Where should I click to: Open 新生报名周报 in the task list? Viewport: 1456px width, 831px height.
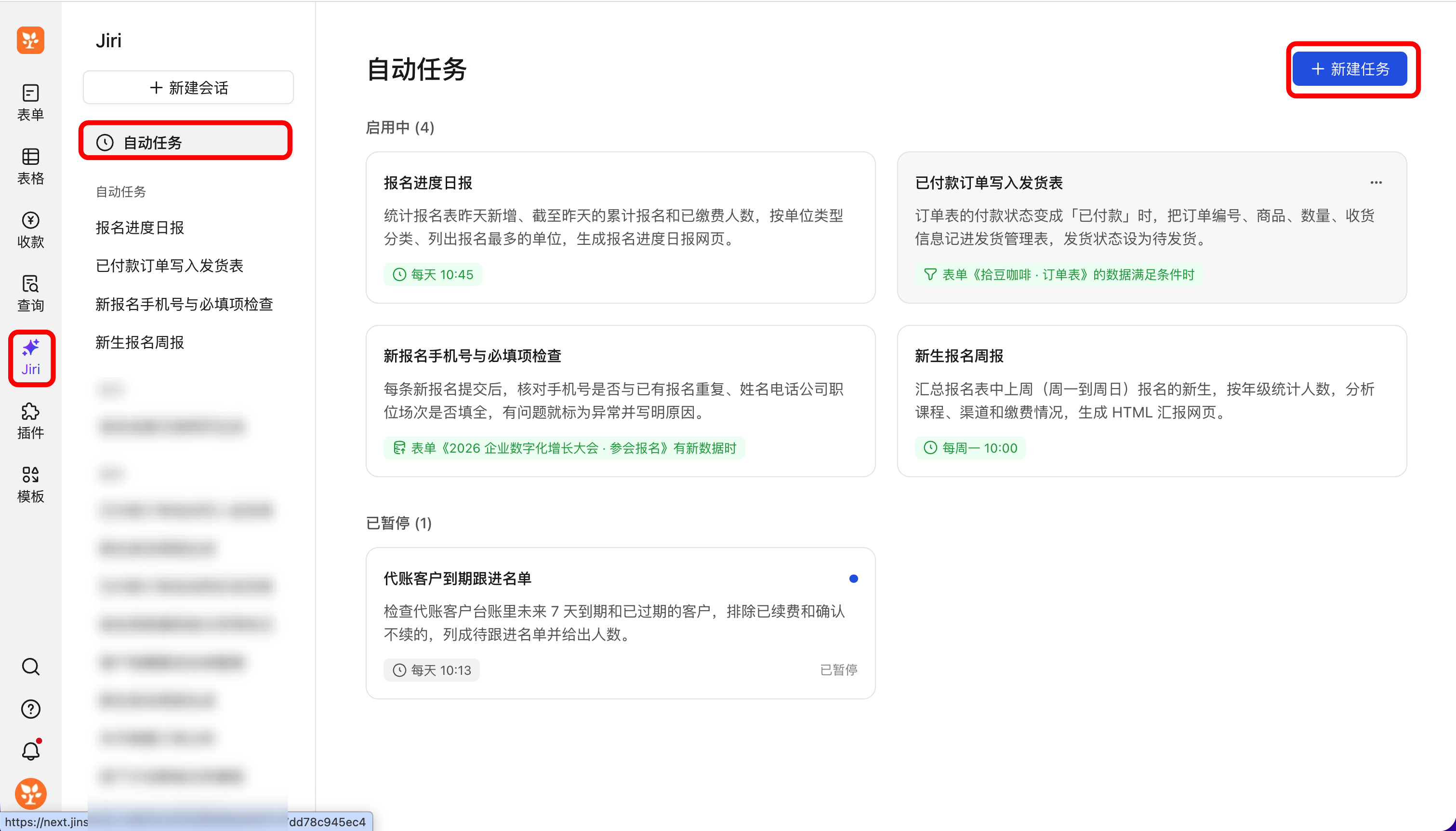click(140, 342)
